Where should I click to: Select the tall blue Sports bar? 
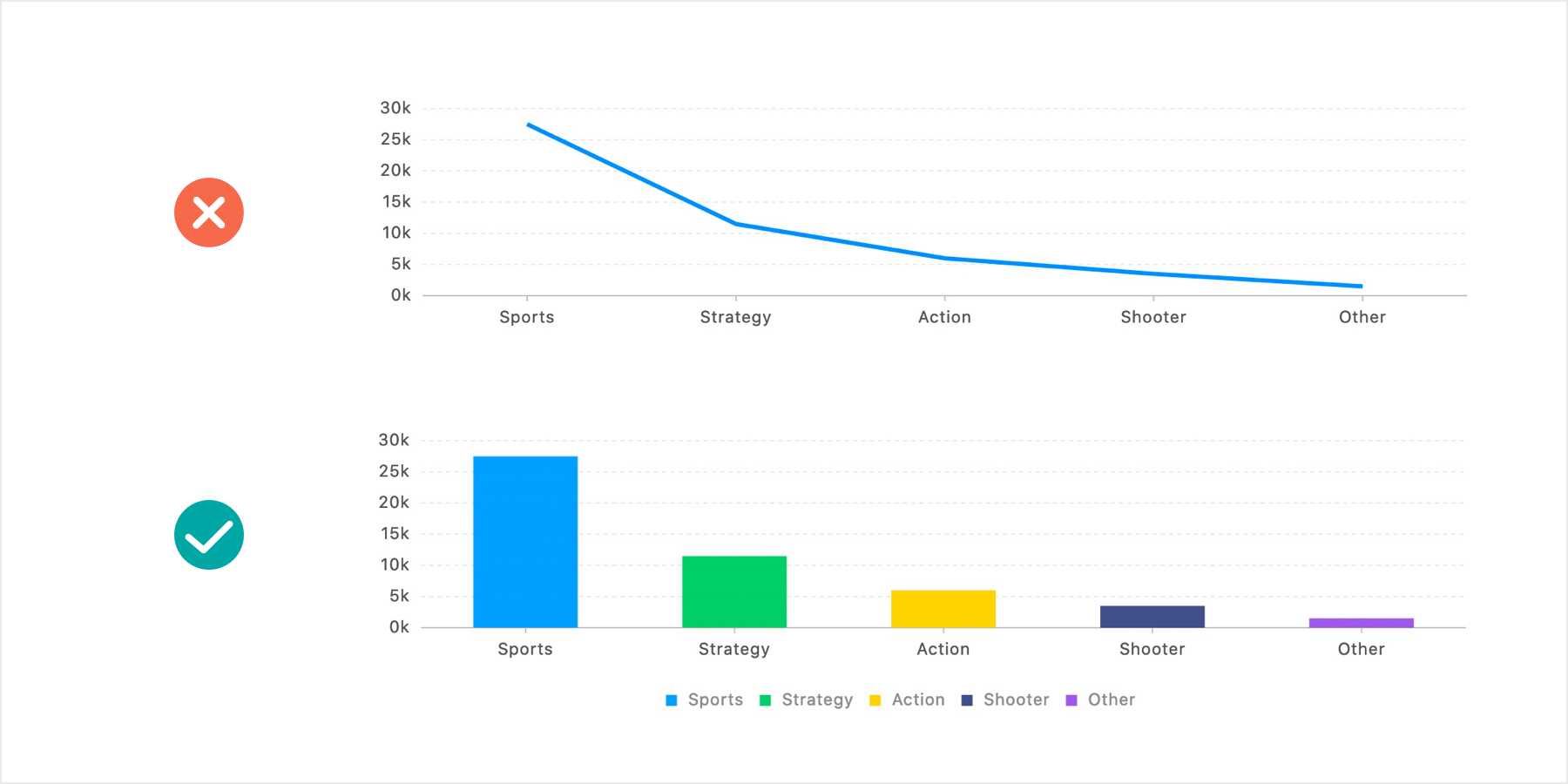[525, 542]
